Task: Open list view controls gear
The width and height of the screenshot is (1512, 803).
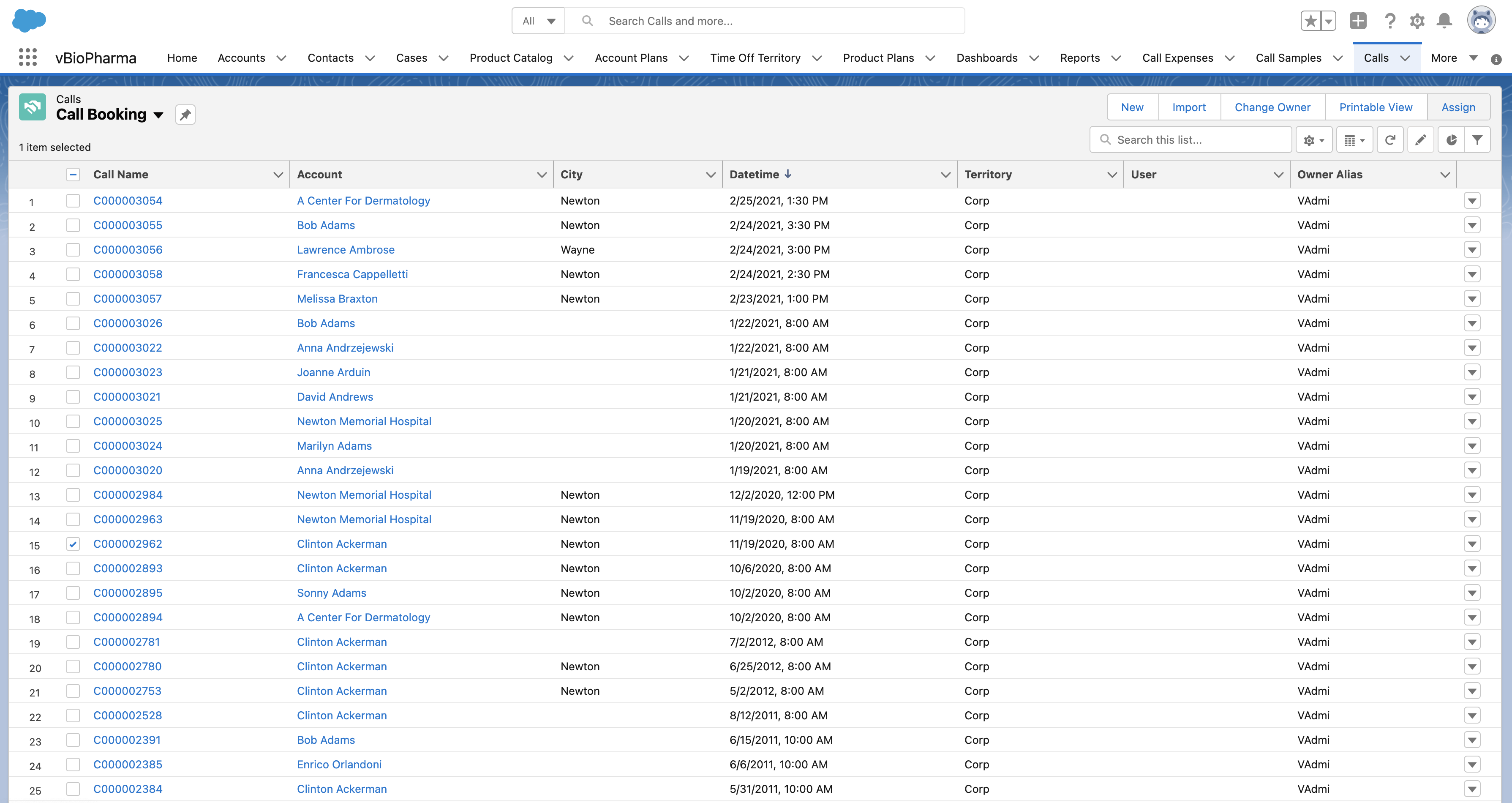Action: coord(1313,140)
